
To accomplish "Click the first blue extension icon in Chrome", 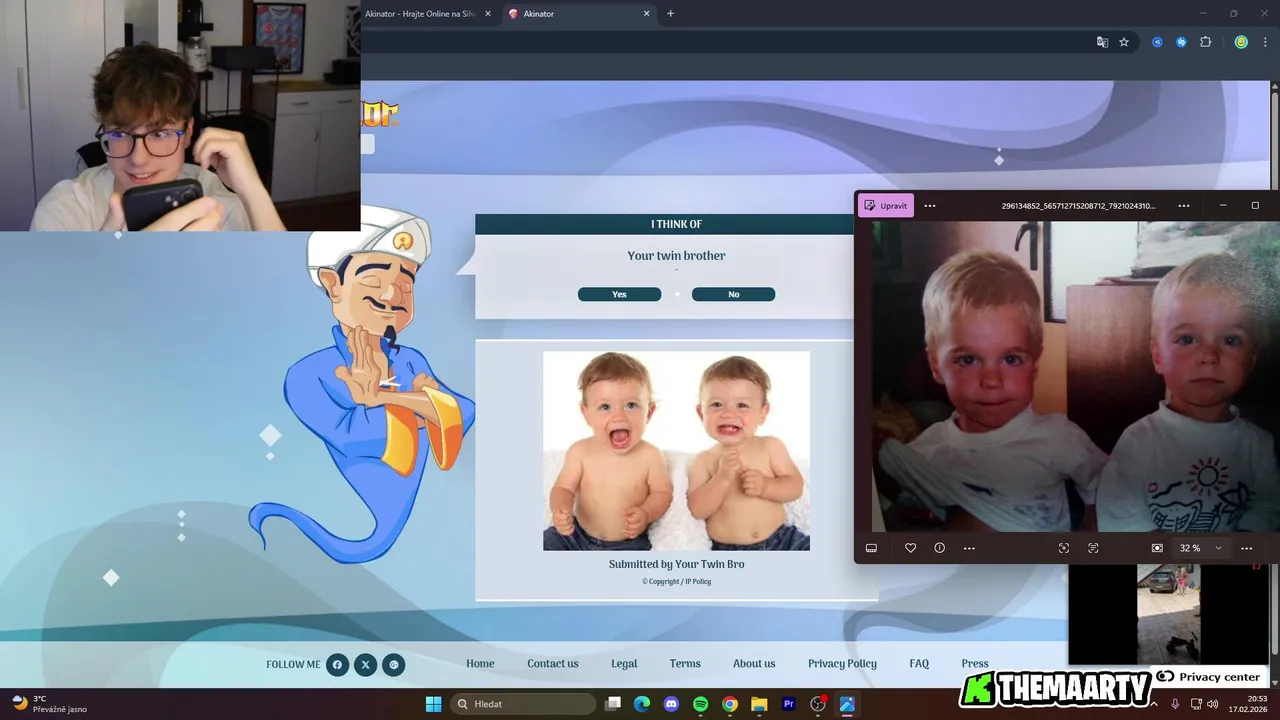I will point(1157,42).
